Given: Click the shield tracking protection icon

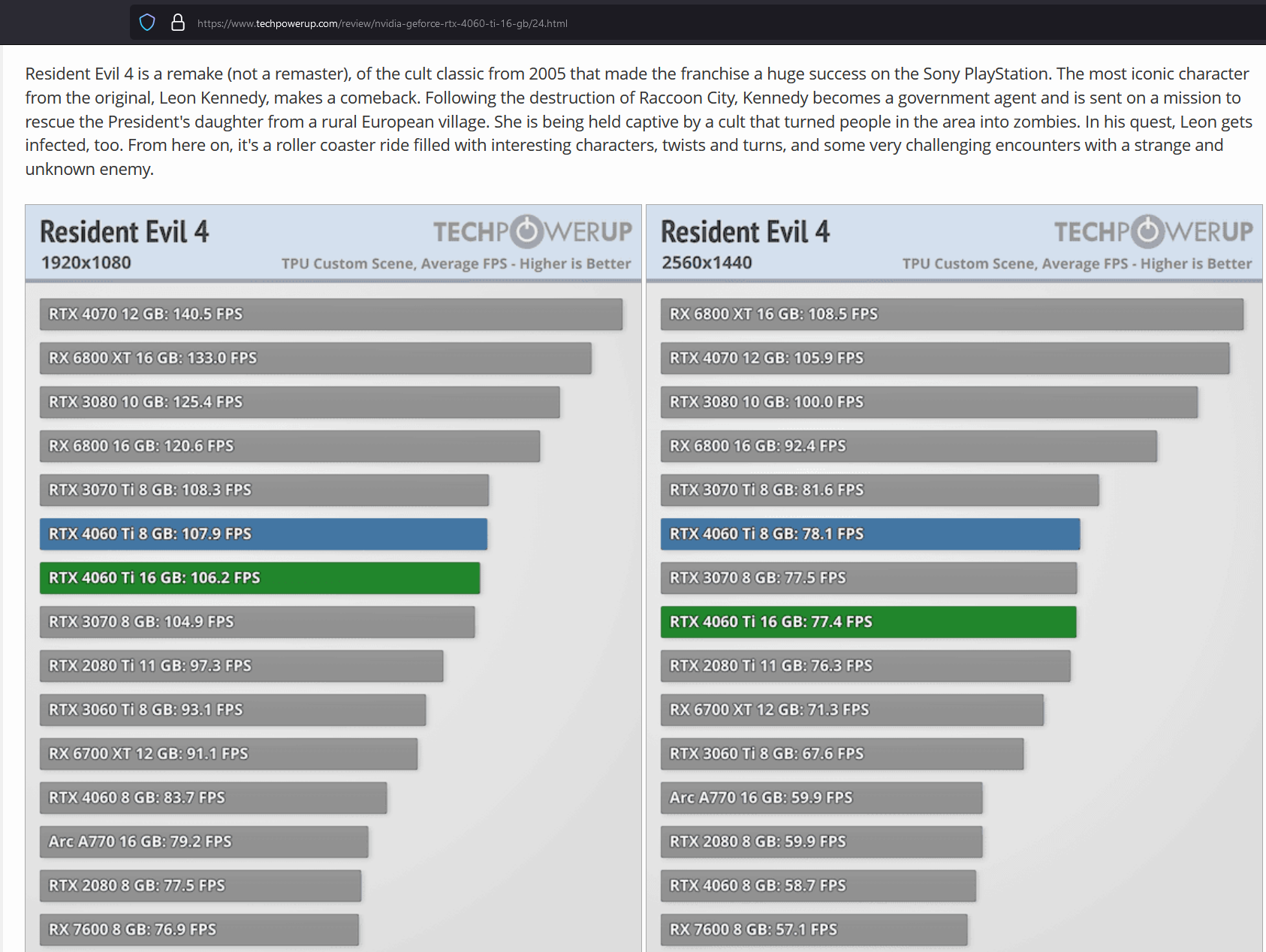Looking at the screenshot, I should pyautogui.click(x=147, y=23).
